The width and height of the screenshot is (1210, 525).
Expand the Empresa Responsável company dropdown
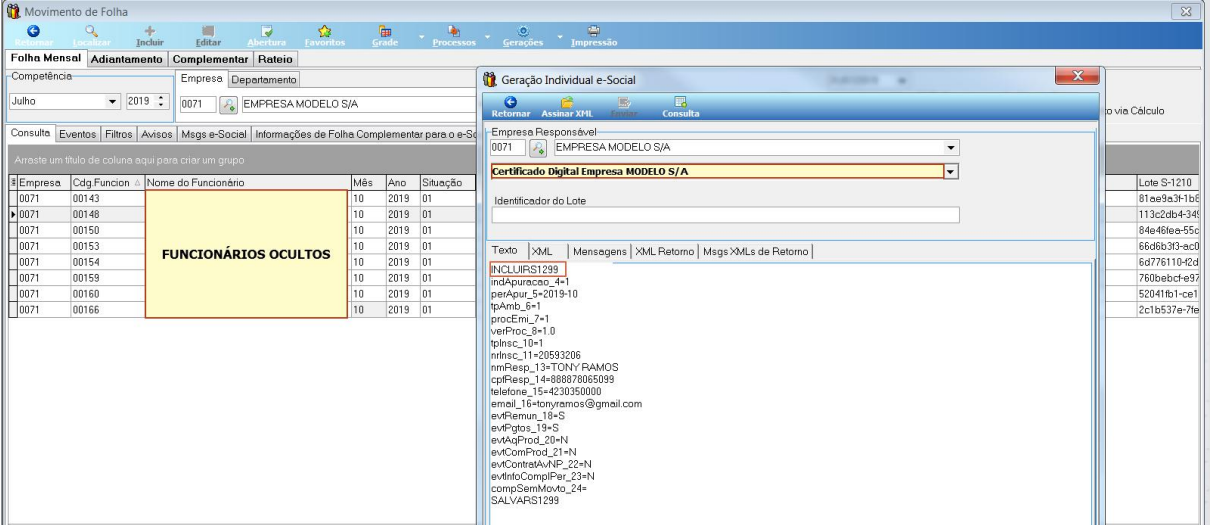(x=952, y=147)
